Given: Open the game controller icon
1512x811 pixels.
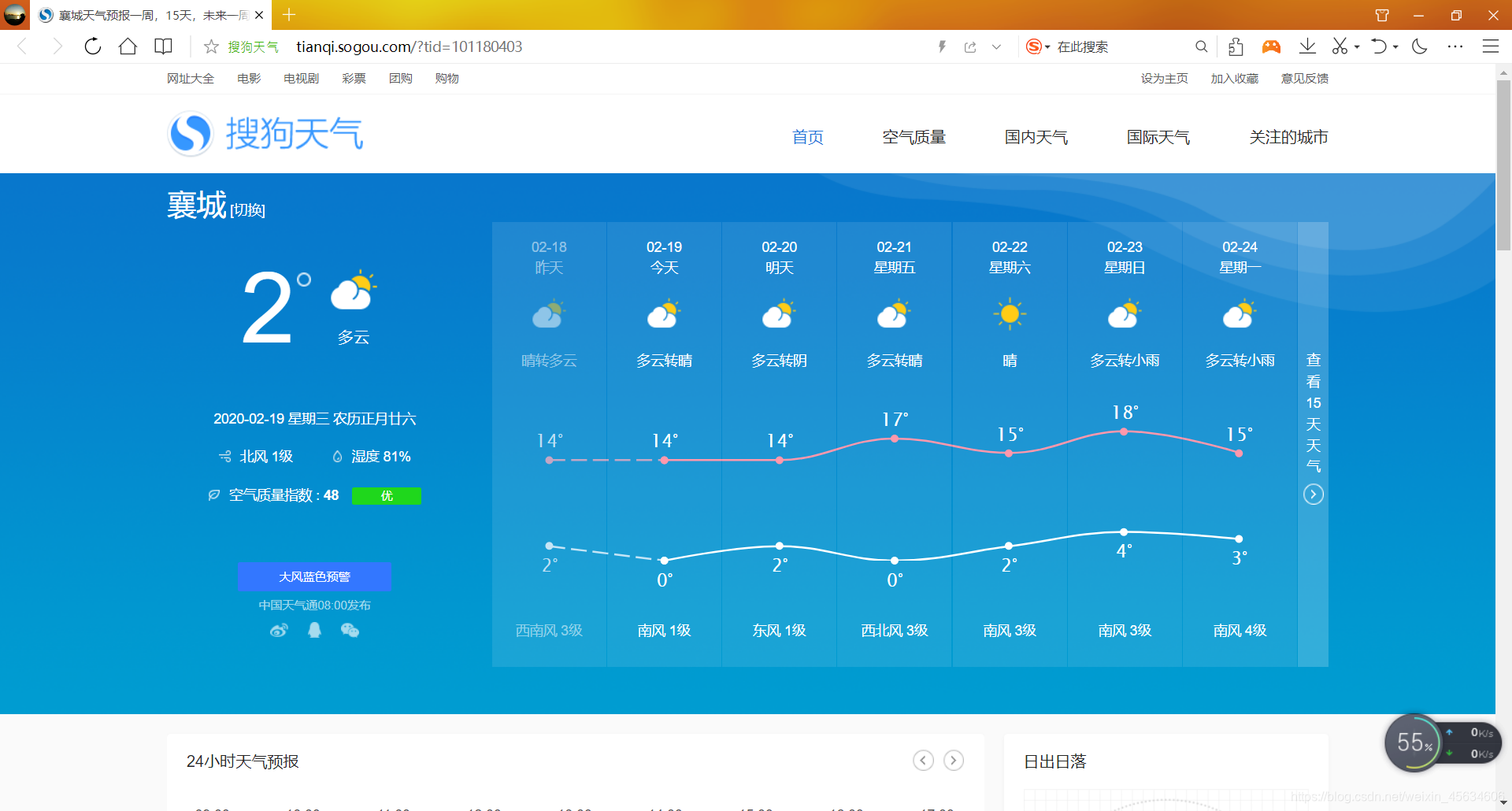Looking at the screenshot, I should pos(1271,47).
